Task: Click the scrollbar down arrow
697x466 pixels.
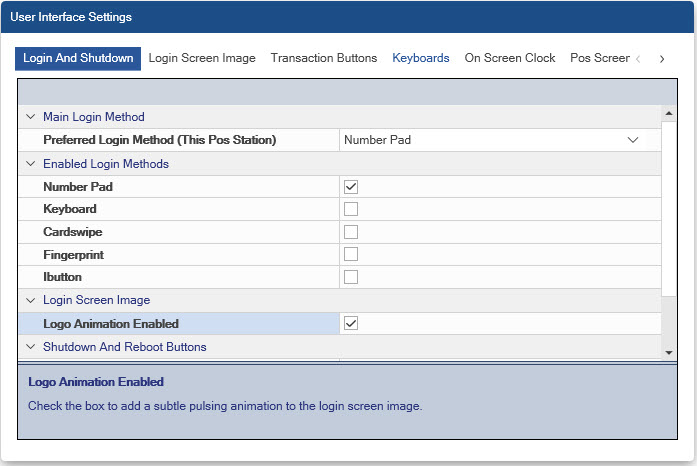Action: point(668,351)
